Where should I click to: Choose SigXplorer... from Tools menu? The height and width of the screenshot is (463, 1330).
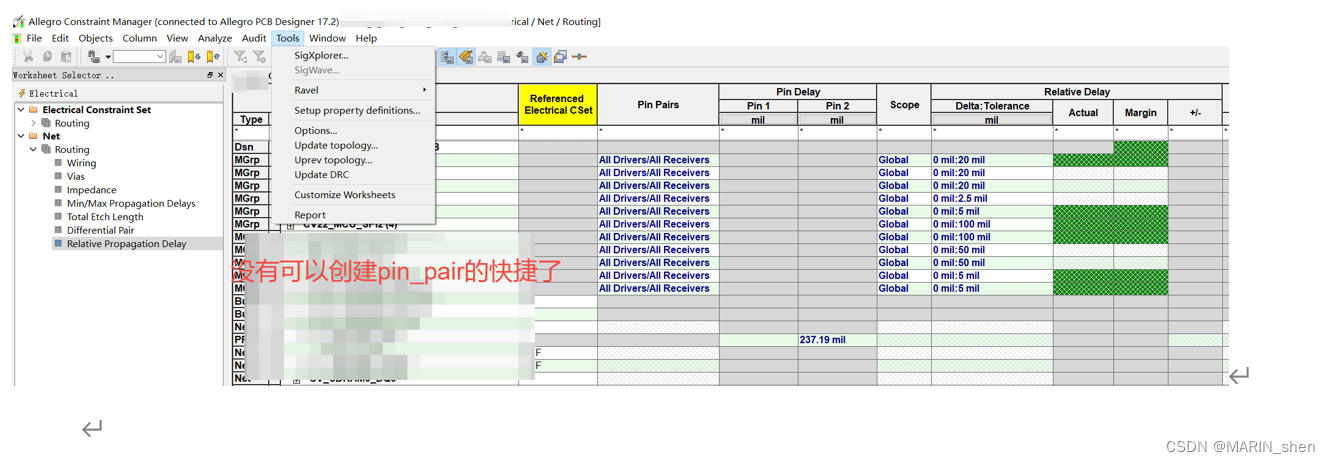tap(321, 56)
